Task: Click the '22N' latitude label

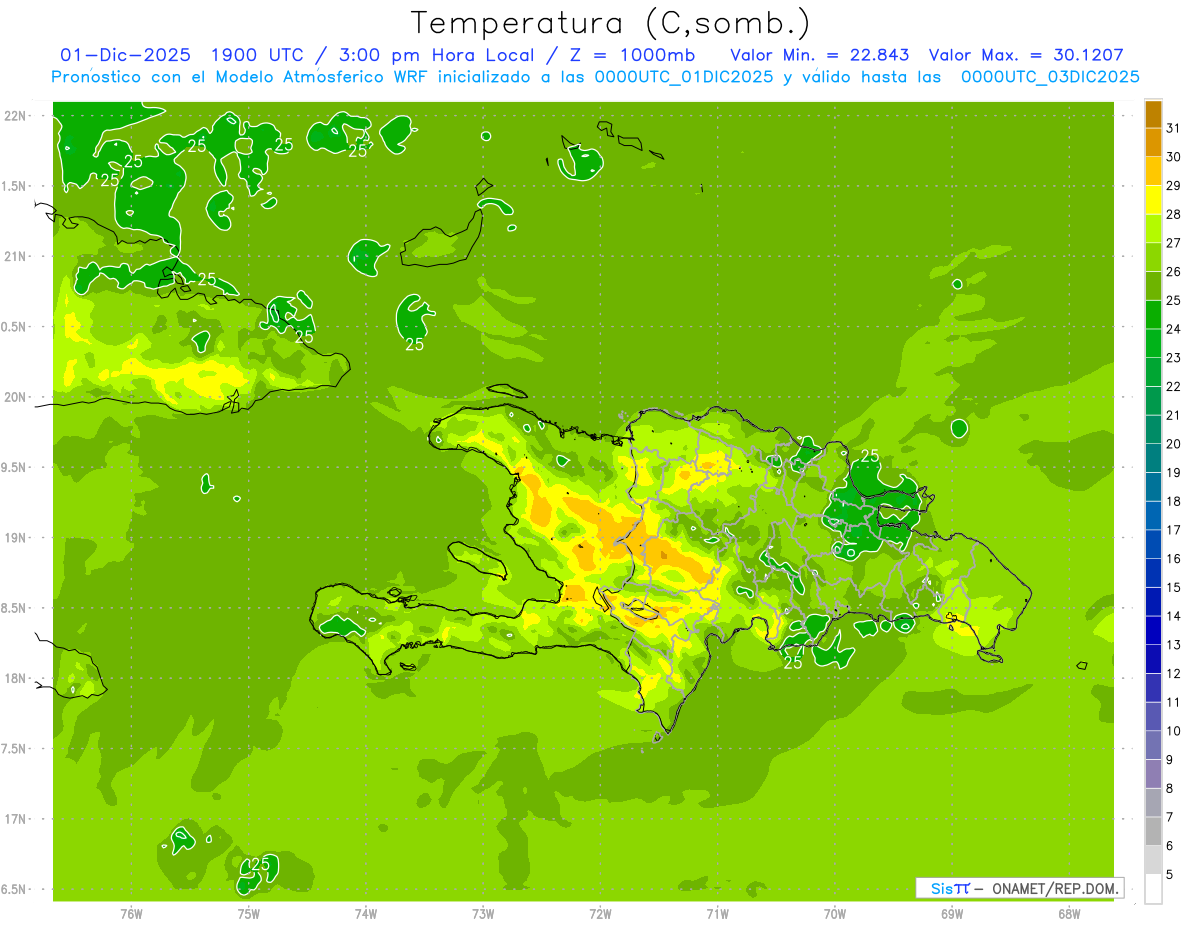Action: [17, 116]
